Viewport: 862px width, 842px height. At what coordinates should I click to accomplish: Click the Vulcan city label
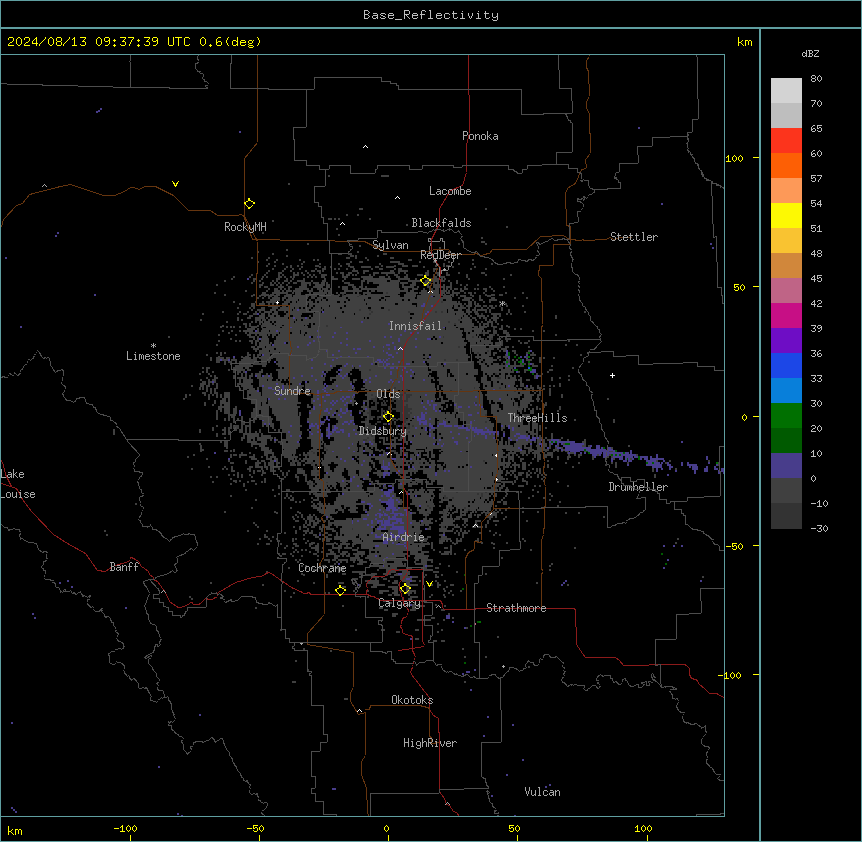pyautogui.click(x=543, y=792)
